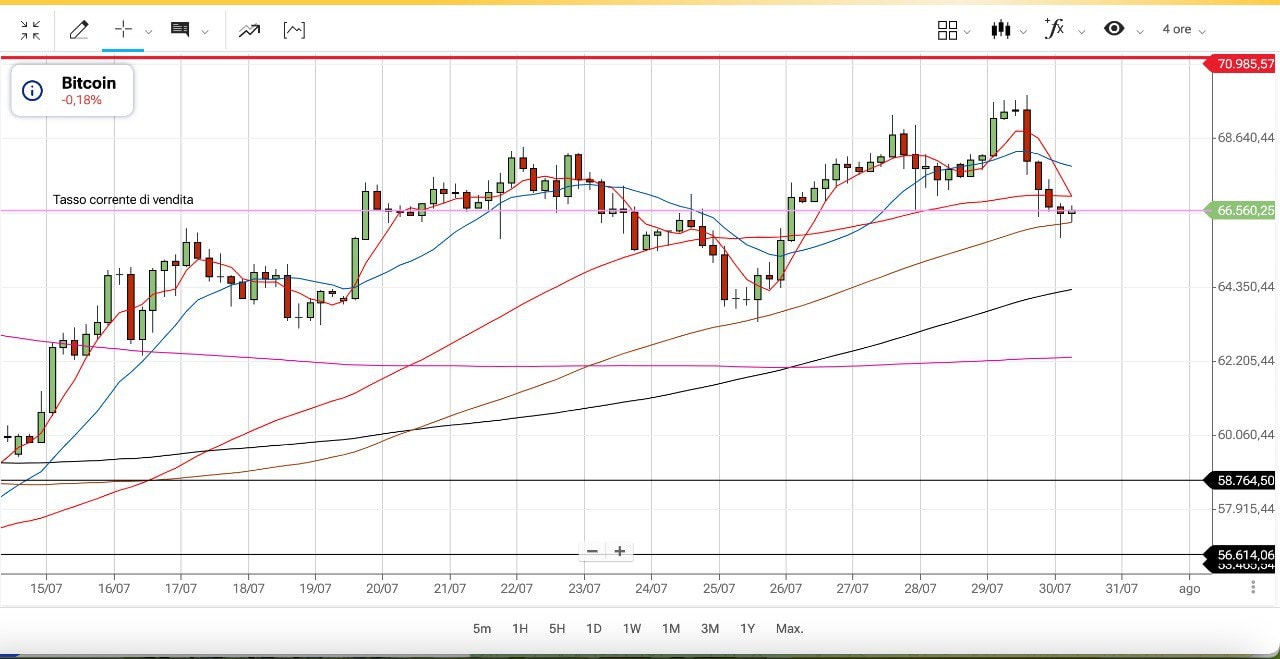Viewport: 1280px width, 659px height.
Task: Click the candlestick chart type icon
Action: click(x=1001, y=29)
